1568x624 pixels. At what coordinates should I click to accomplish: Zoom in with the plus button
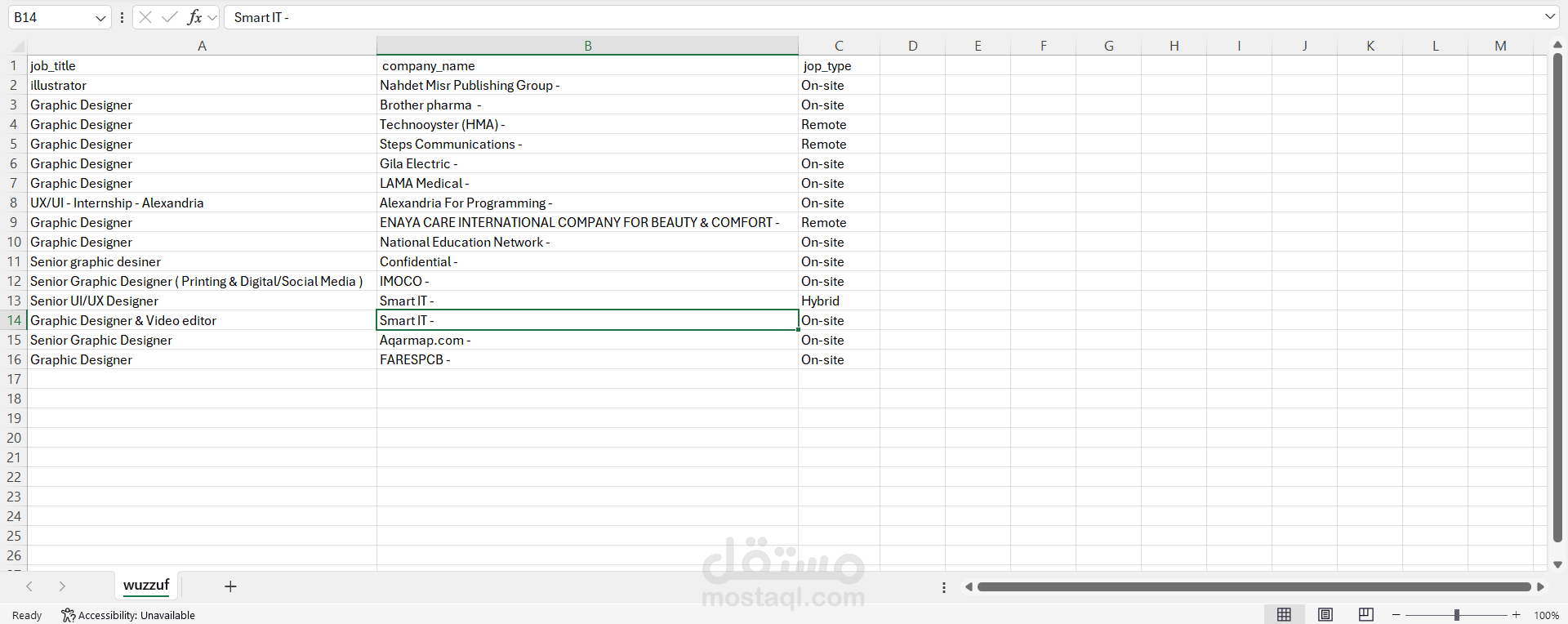[x=1517, y=615]
